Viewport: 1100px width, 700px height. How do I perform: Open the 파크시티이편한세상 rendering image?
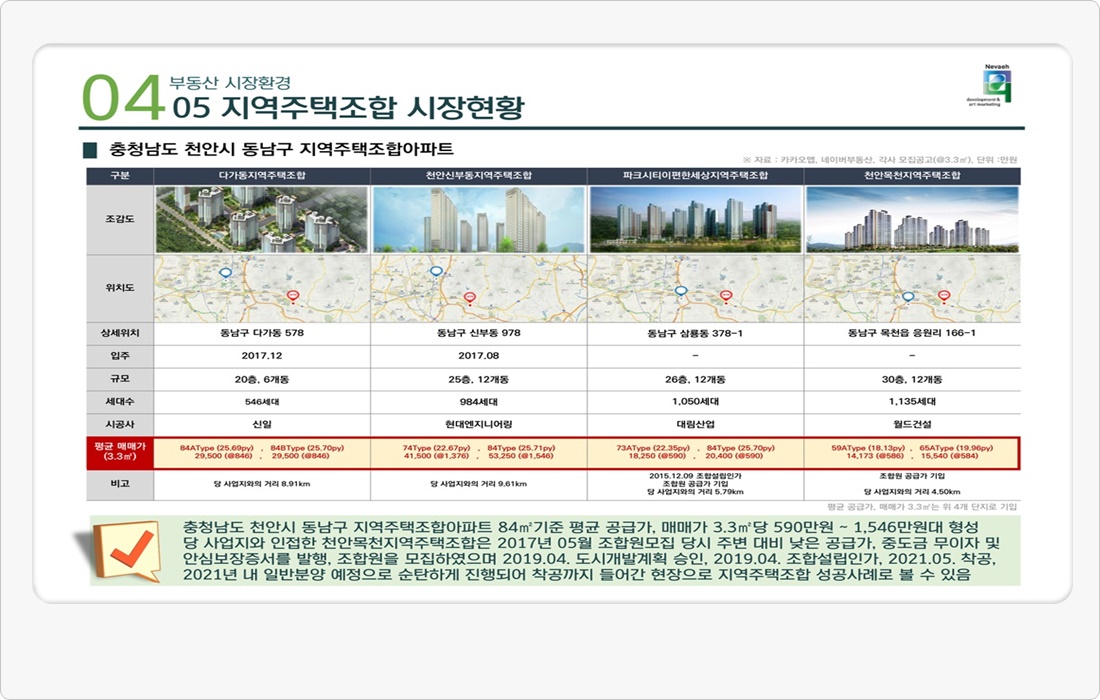(695, 219)
